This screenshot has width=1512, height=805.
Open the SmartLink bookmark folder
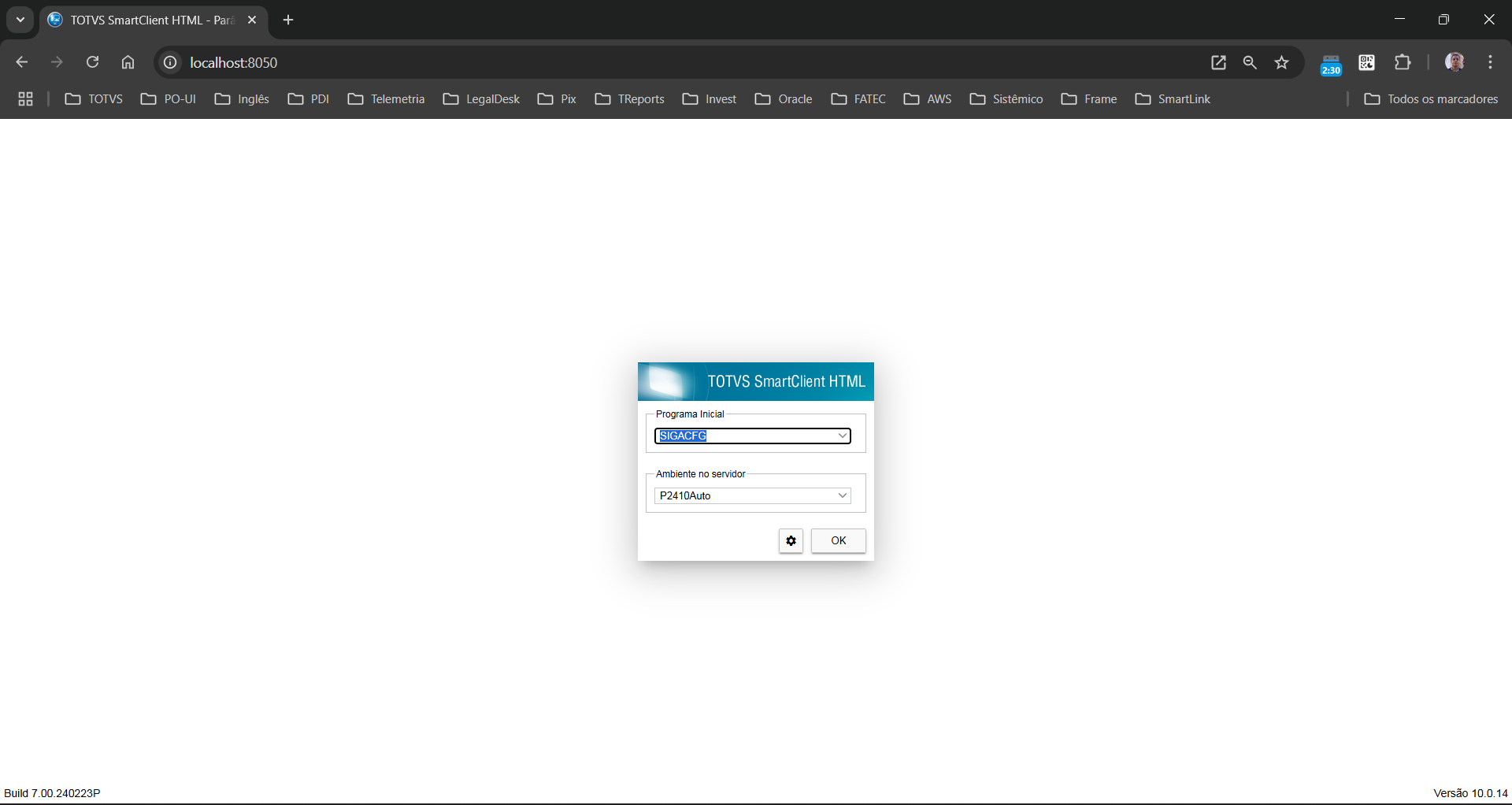[x=1173, y=98]
